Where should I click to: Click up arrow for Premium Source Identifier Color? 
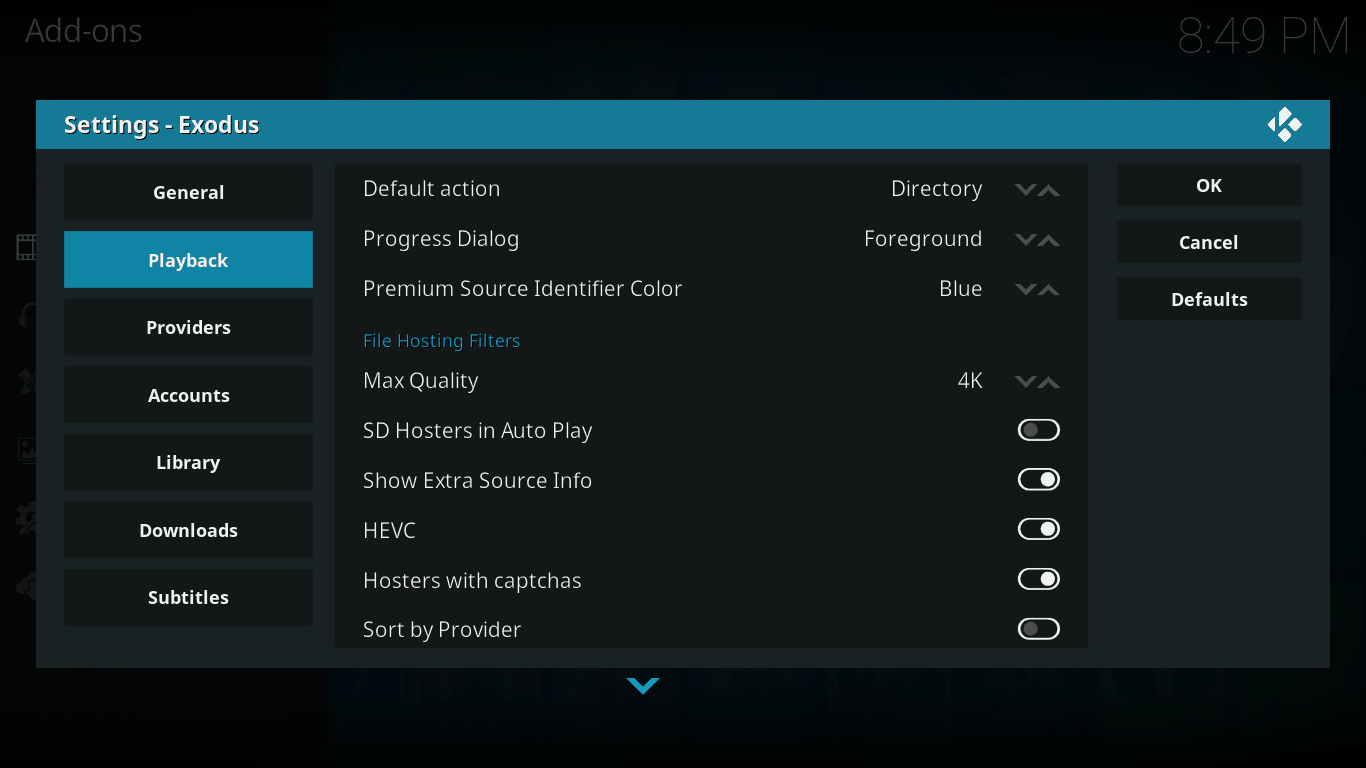coord(1049,290)
